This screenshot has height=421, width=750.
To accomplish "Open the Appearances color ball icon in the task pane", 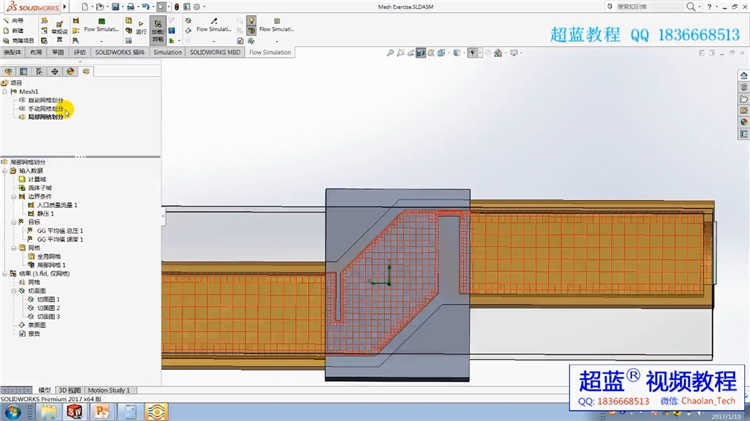I will coord(743,122).
